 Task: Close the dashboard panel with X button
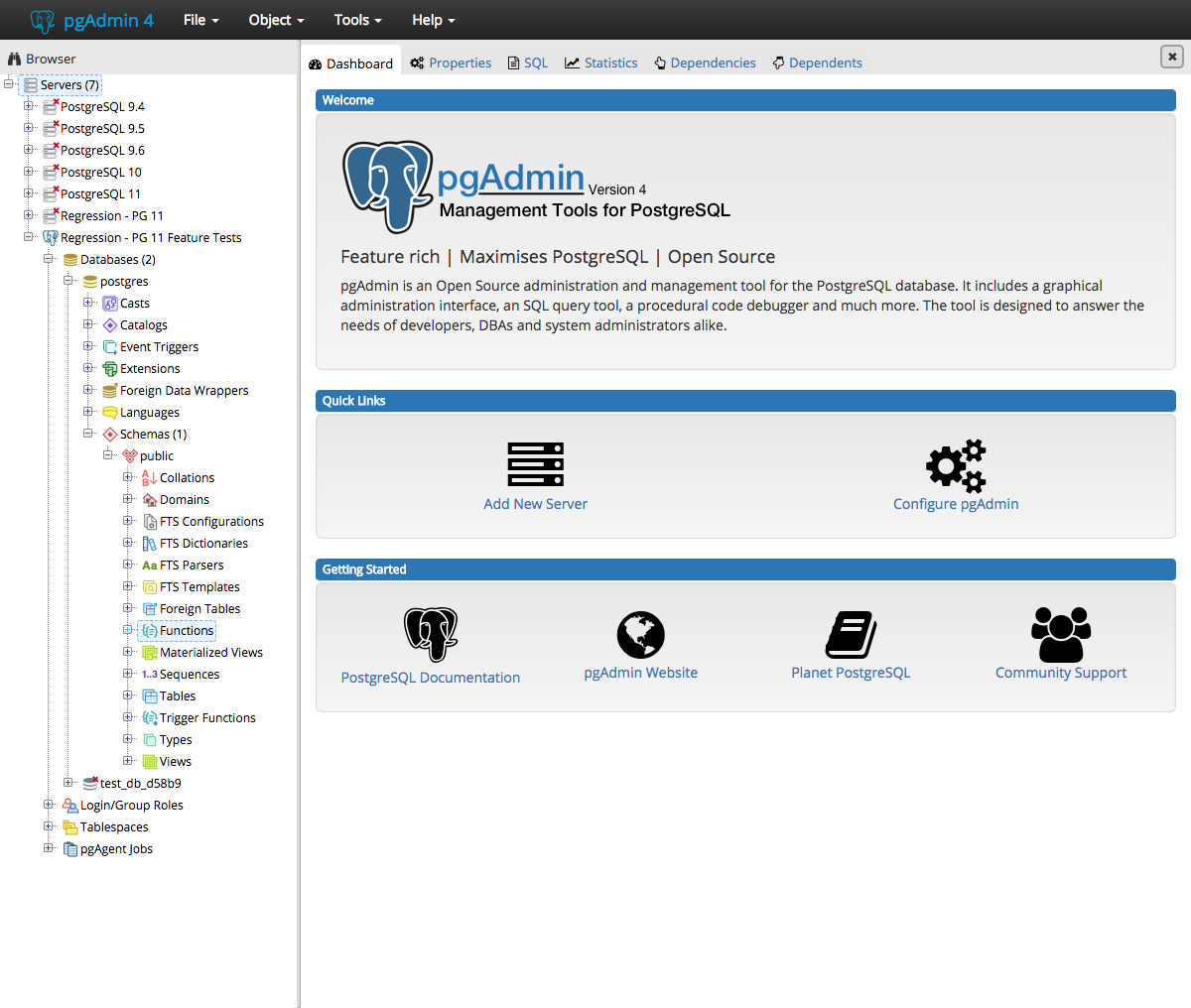[1172, 57]
